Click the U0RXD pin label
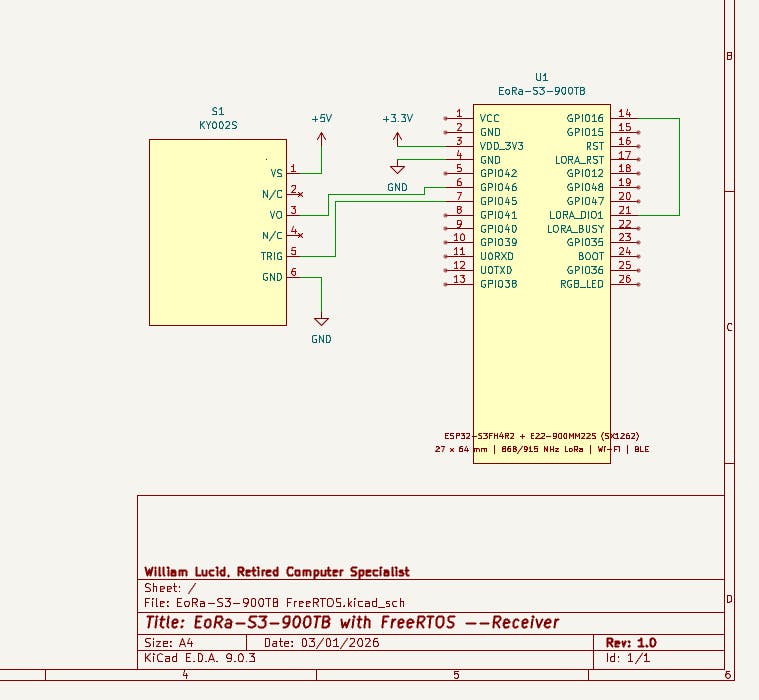759x700 pixels. (x=497, y=256)
